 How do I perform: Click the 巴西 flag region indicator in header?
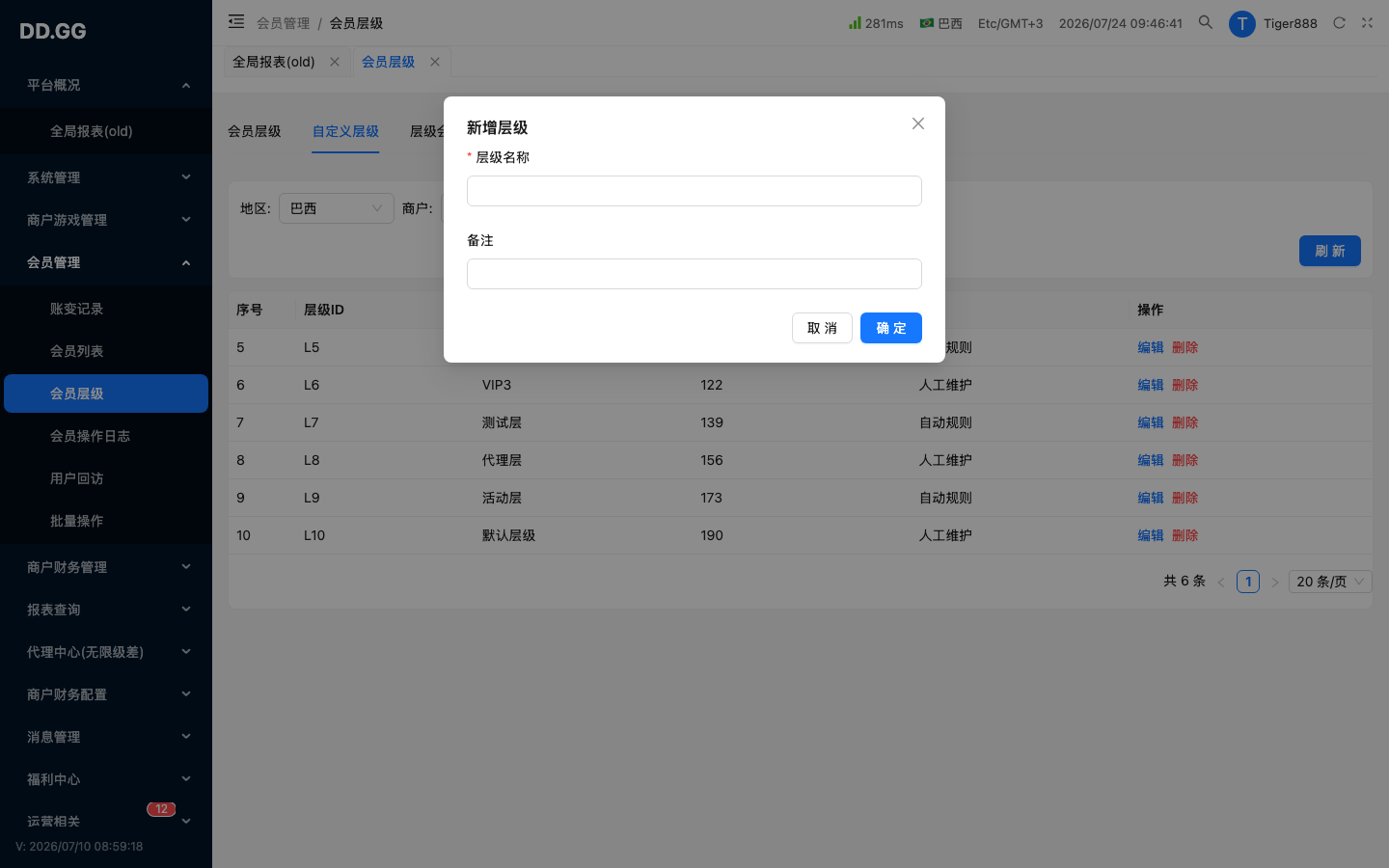pos(941,23)
